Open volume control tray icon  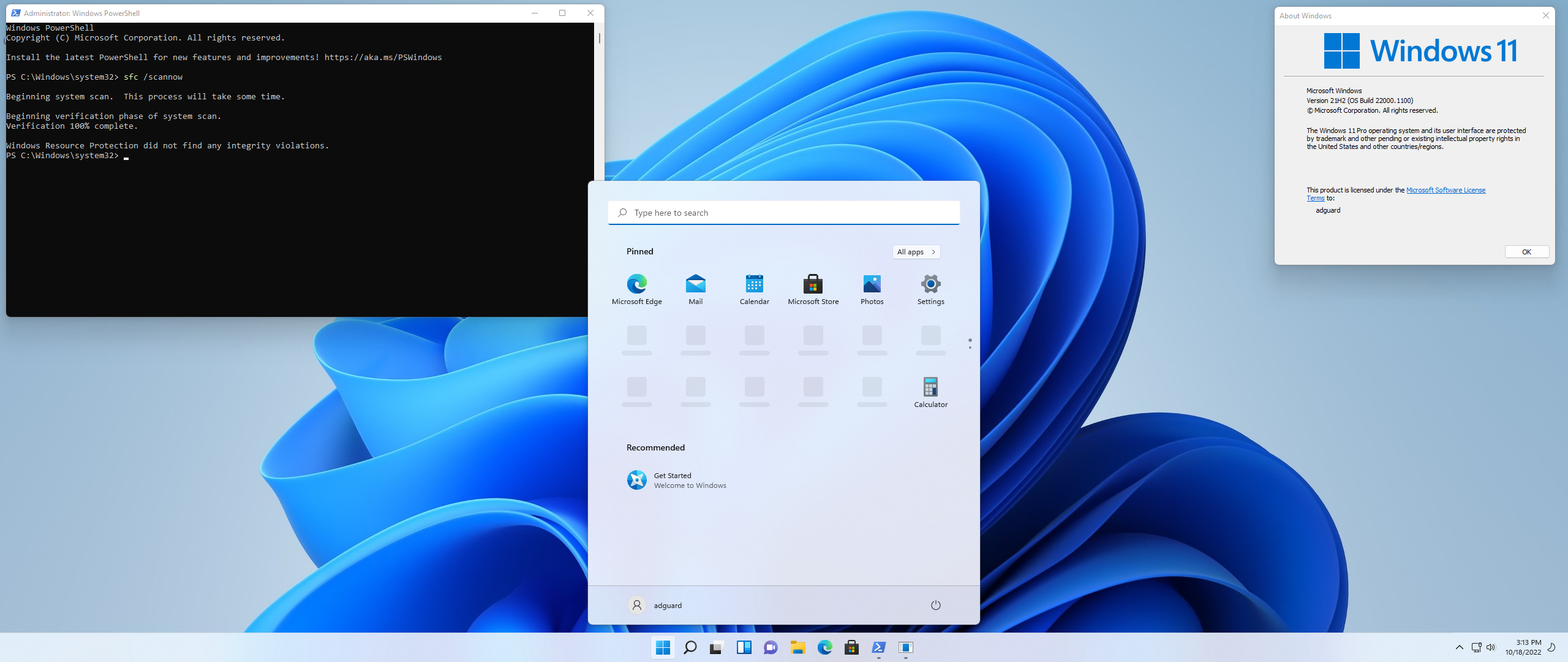[x=1491, y=647]
